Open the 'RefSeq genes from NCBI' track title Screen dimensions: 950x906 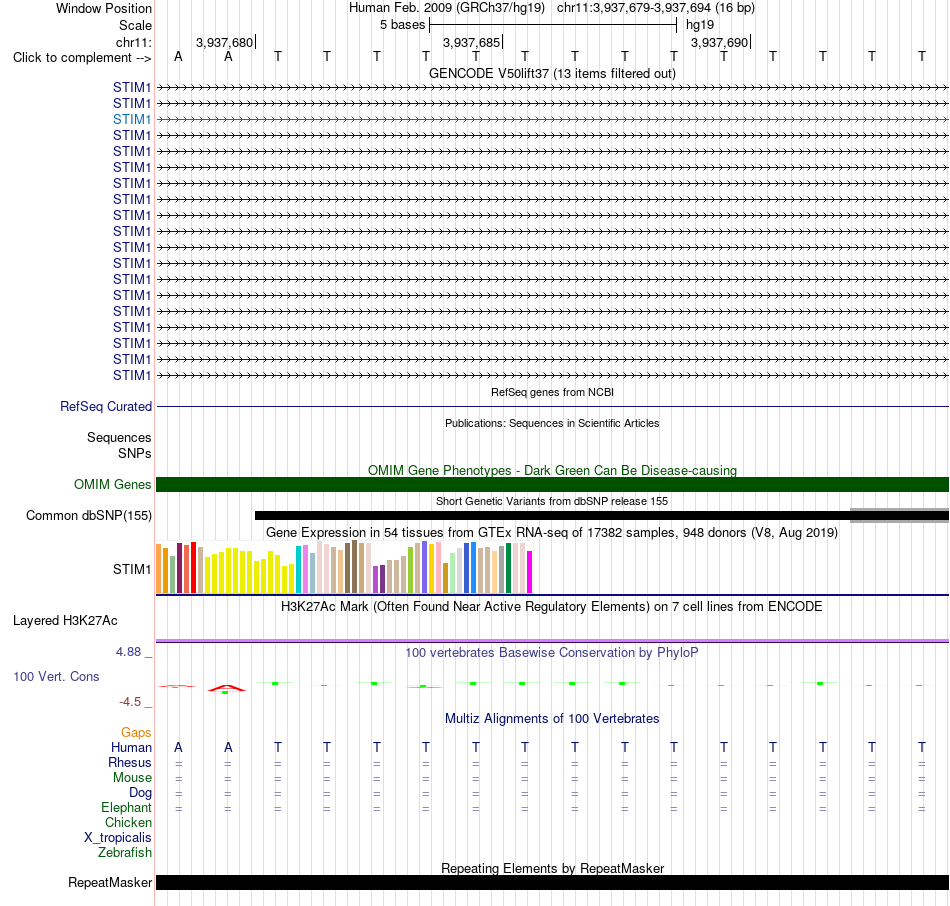point(552,392)
